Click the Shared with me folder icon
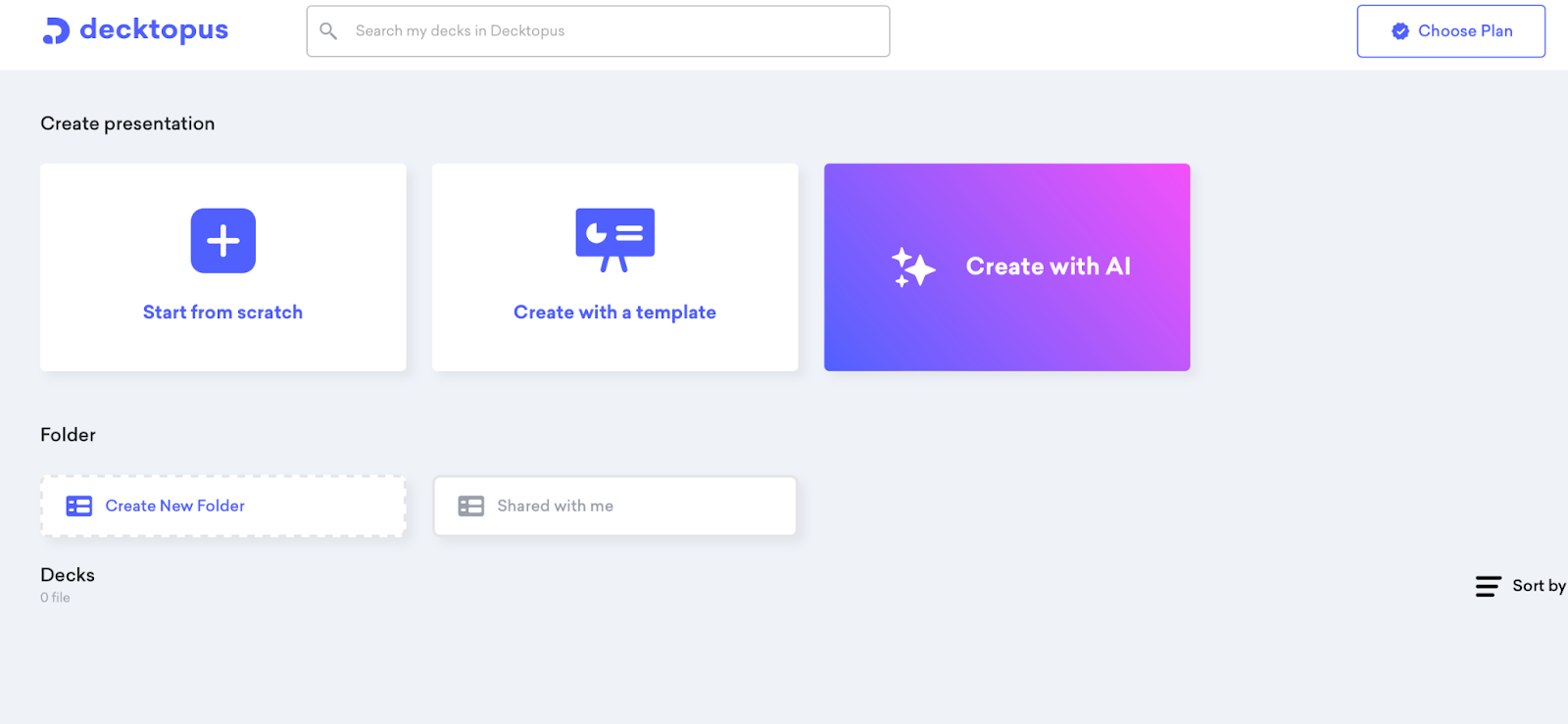Image resolution: width=1568 pixels, height=724 pixels. click(x=471, y=507)
